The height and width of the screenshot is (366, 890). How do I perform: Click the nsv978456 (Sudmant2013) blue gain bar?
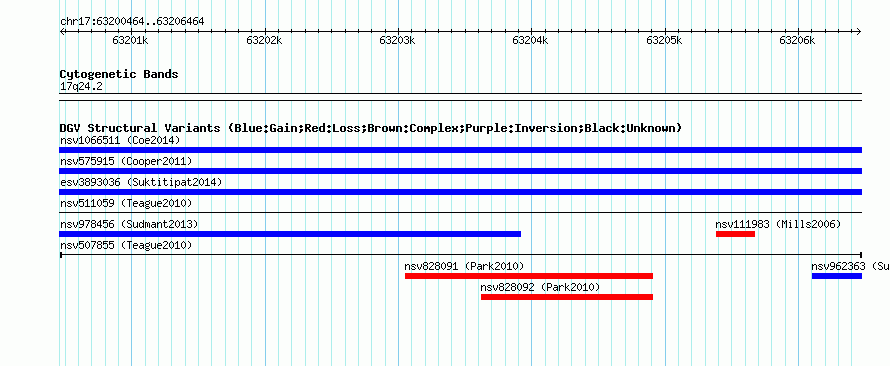pyautogui.click(x=290, y=234)
